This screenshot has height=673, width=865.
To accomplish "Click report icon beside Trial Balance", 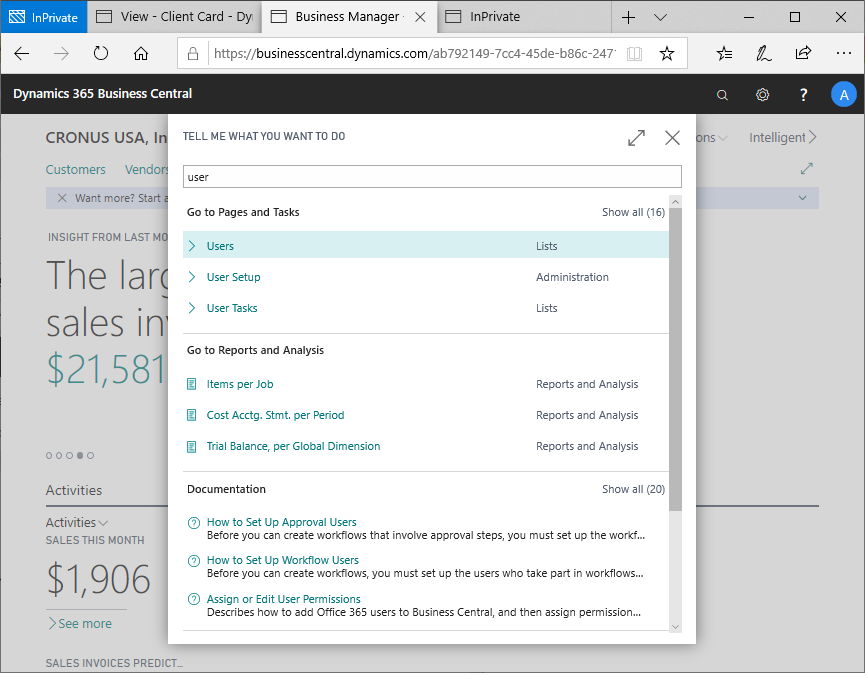I will (x=191, y=446).
